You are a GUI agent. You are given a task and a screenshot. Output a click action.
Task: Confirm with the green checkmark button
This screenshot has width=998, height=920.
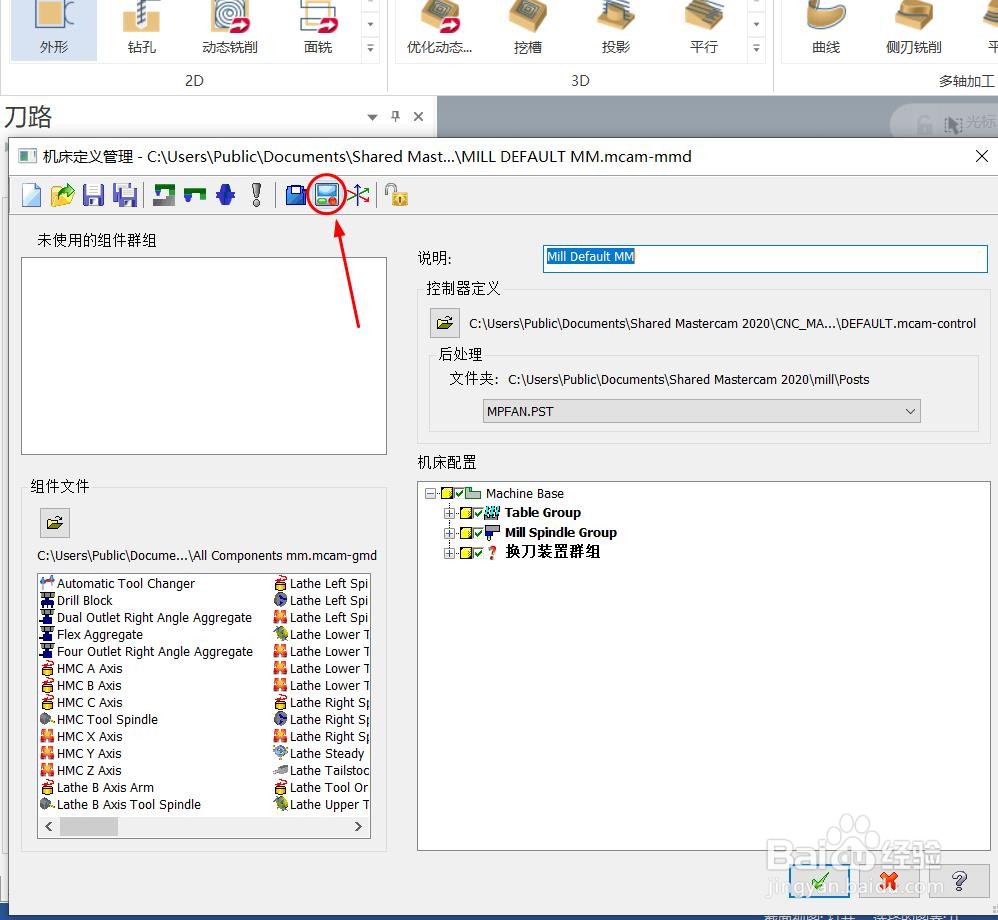[x=819, y=881]
